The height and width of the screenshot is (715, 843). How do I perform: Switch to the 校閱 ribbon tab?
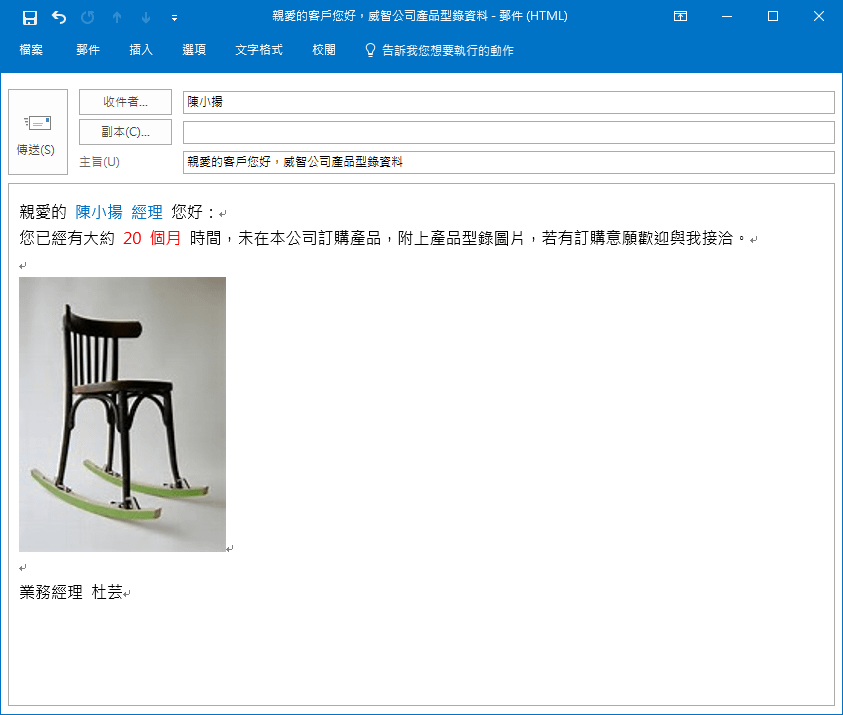[324, 50]
